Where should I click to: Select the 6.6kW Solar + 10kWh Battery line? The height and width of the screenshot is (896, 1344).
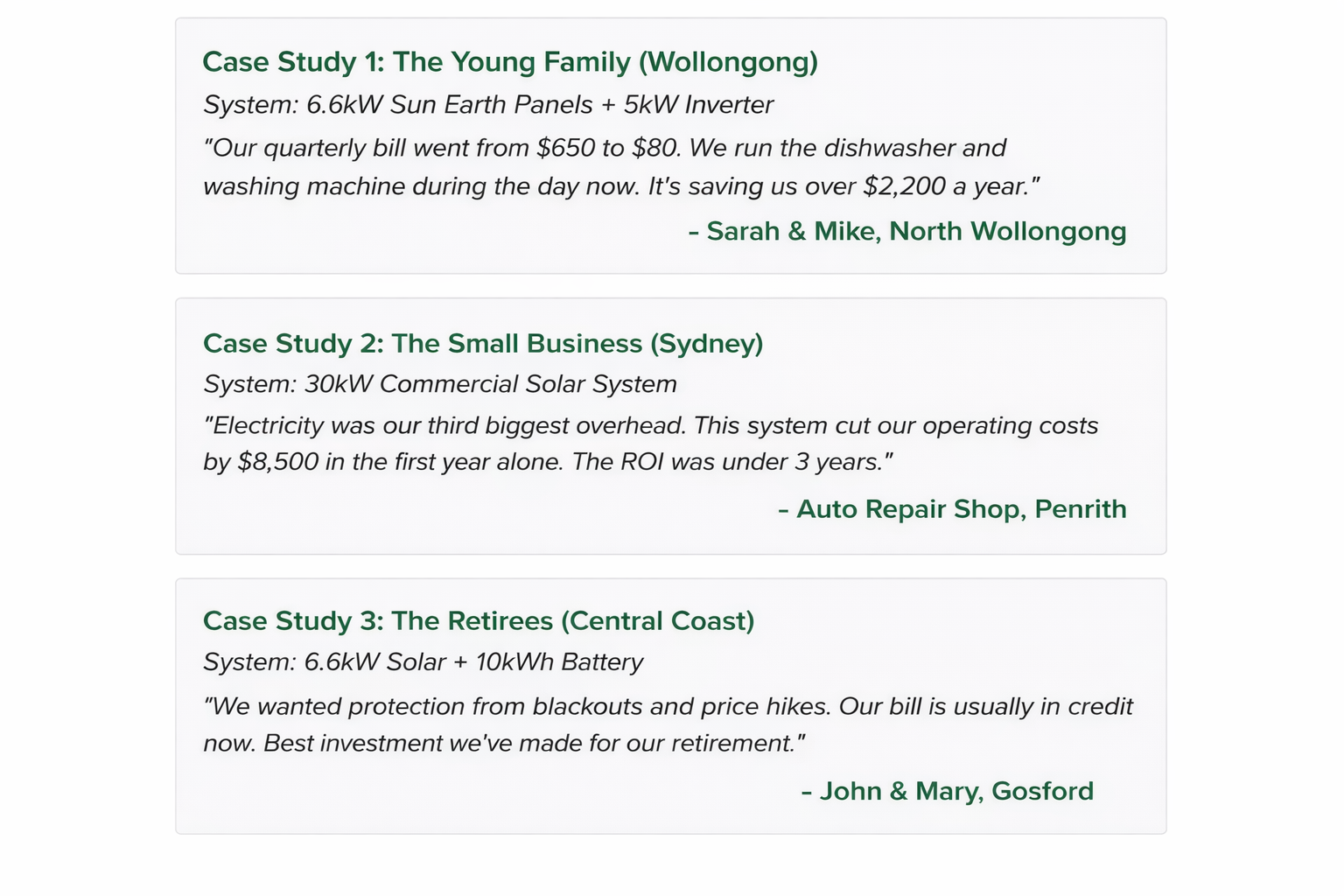[423, 662]
